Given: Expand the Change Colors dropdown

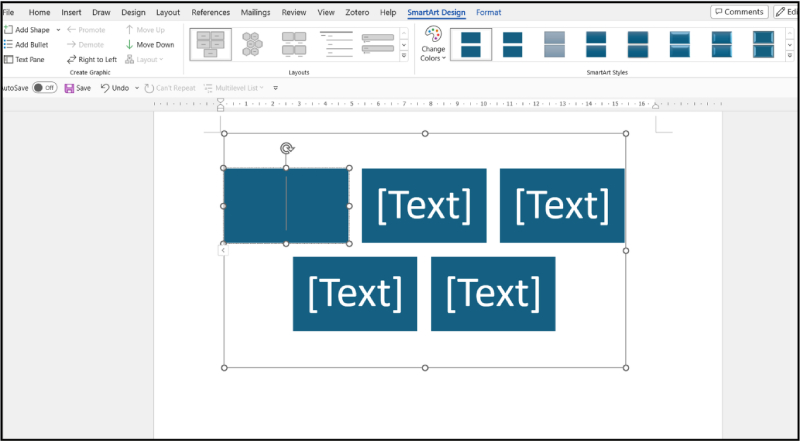Looking at the screenshot, I should 433,46.
